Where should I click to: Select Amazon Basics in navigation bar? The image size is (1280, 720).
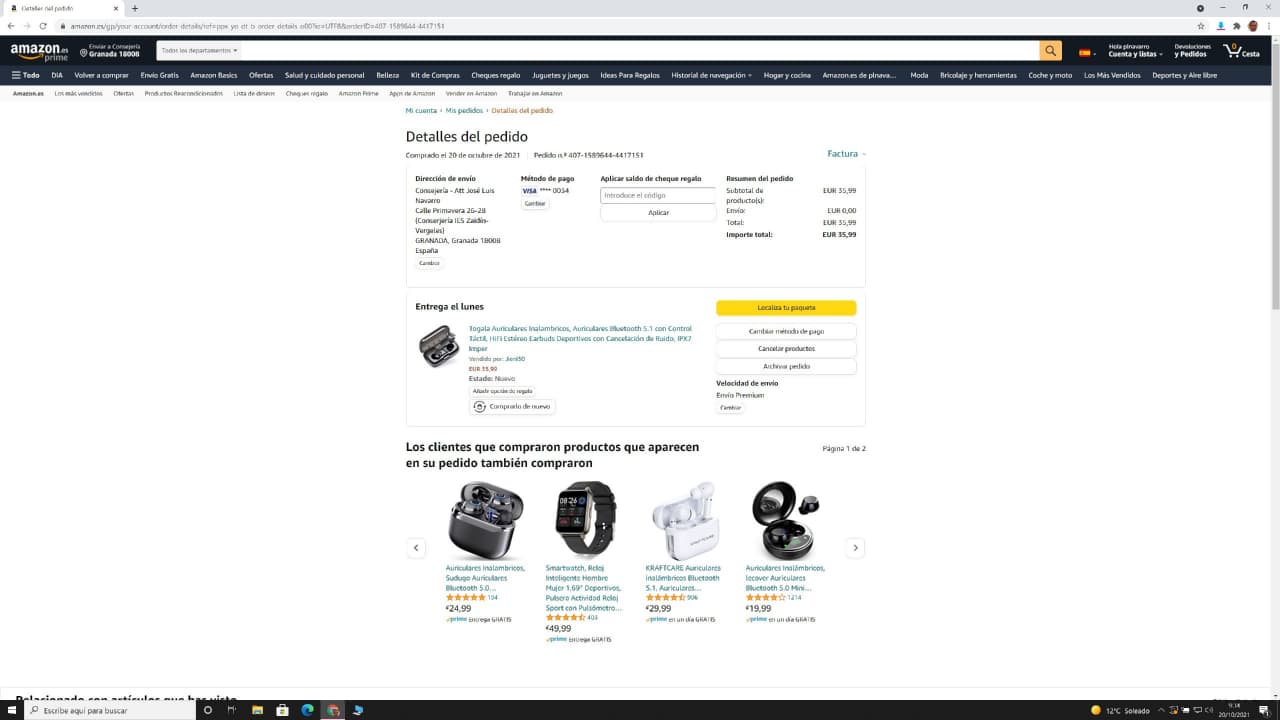(214, 75)
